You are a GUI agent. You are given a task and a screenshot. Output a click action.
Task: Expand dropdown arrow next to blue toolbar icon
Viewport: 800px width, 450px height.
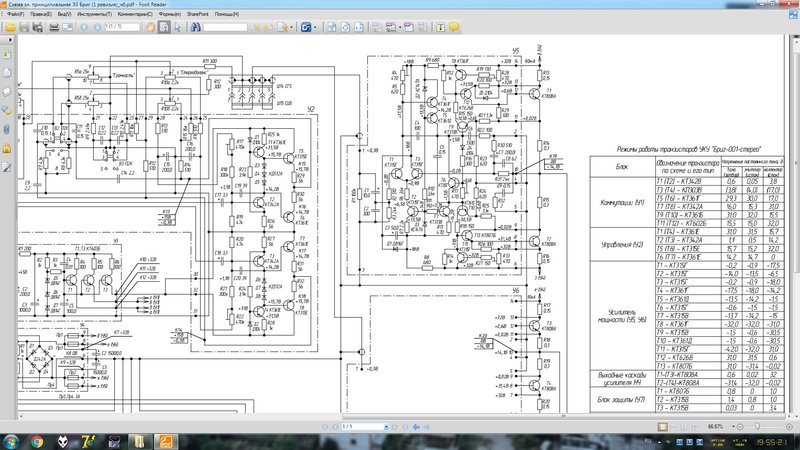(x=315, y=27)
